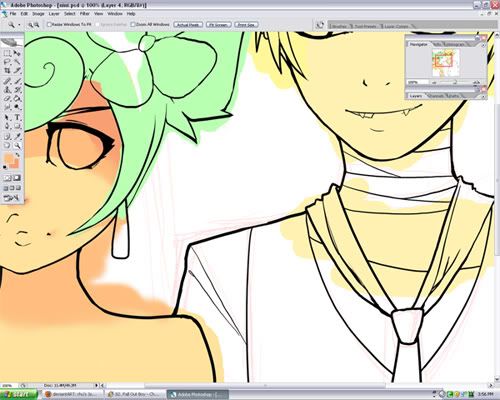Open the Filter menu
The image size is (500, 400).
(85, 14)
